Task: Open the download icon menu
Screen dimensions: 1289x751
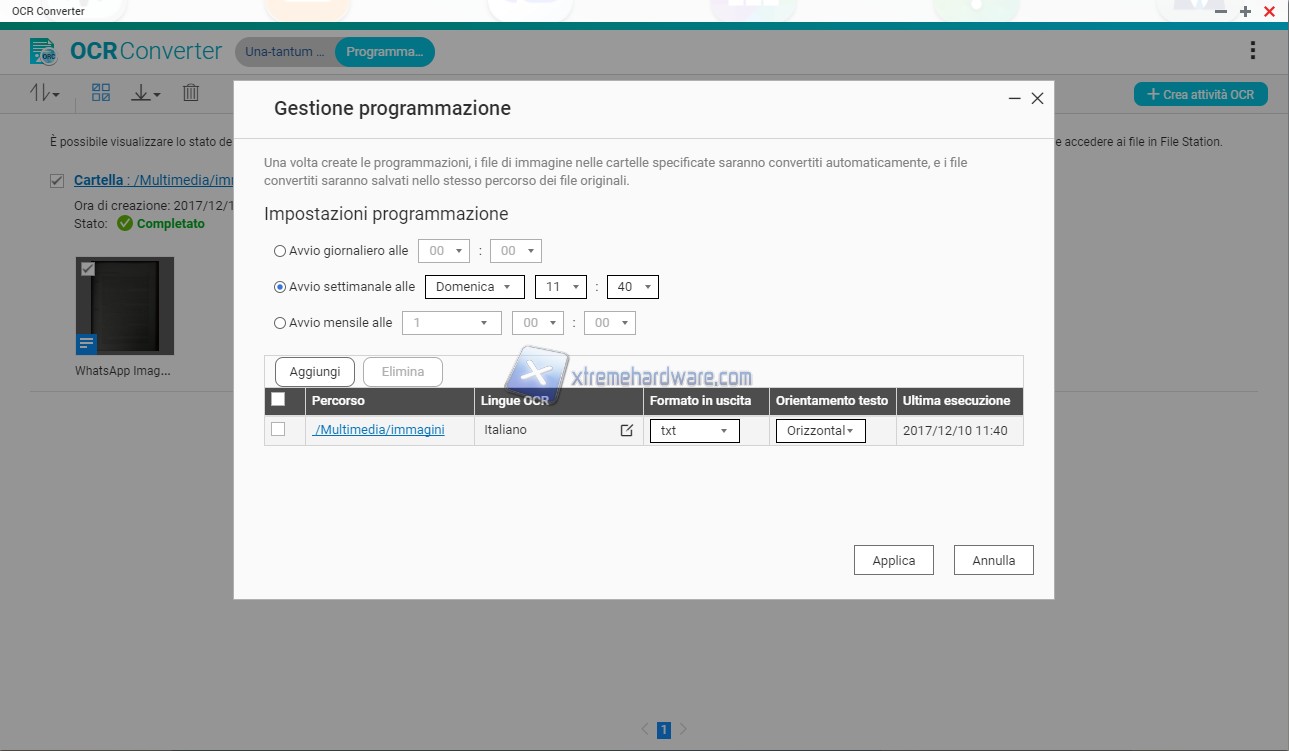Action: [146, 93]
